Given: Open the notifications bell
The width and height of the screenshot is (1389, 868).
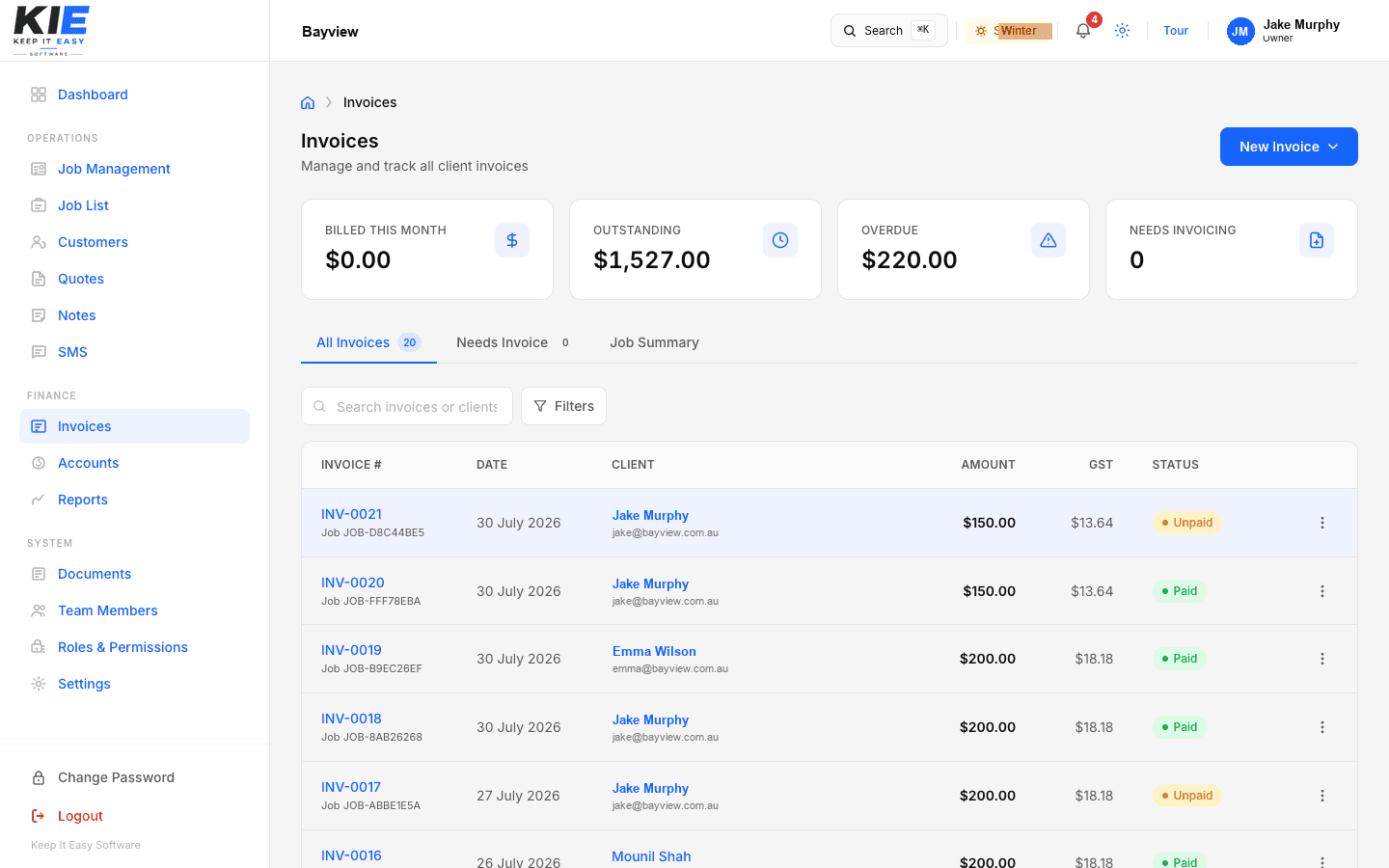Looking at the screenshot, I should 1083,31.
